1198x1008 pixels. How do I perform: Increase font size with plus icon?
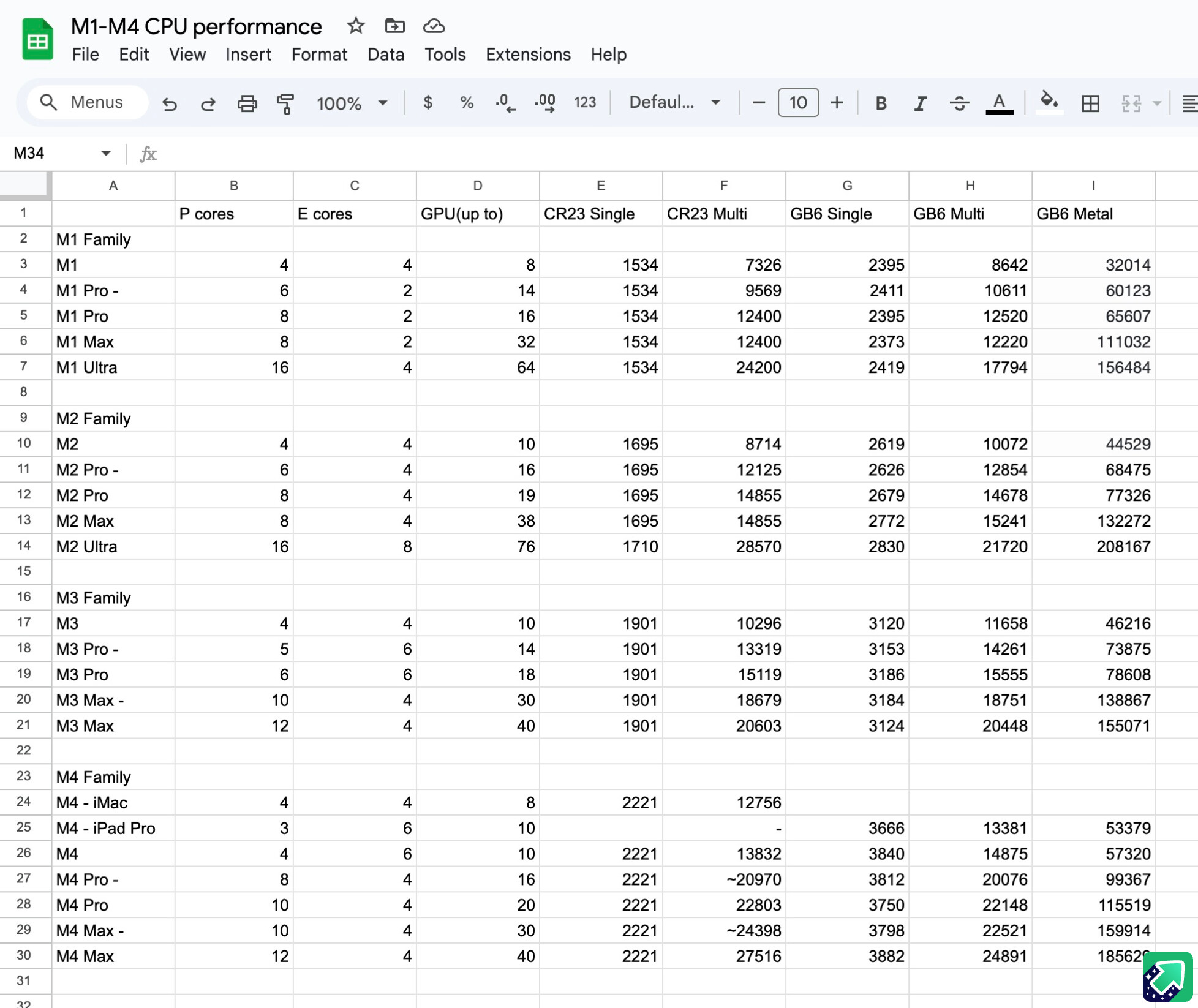point(837,102)
